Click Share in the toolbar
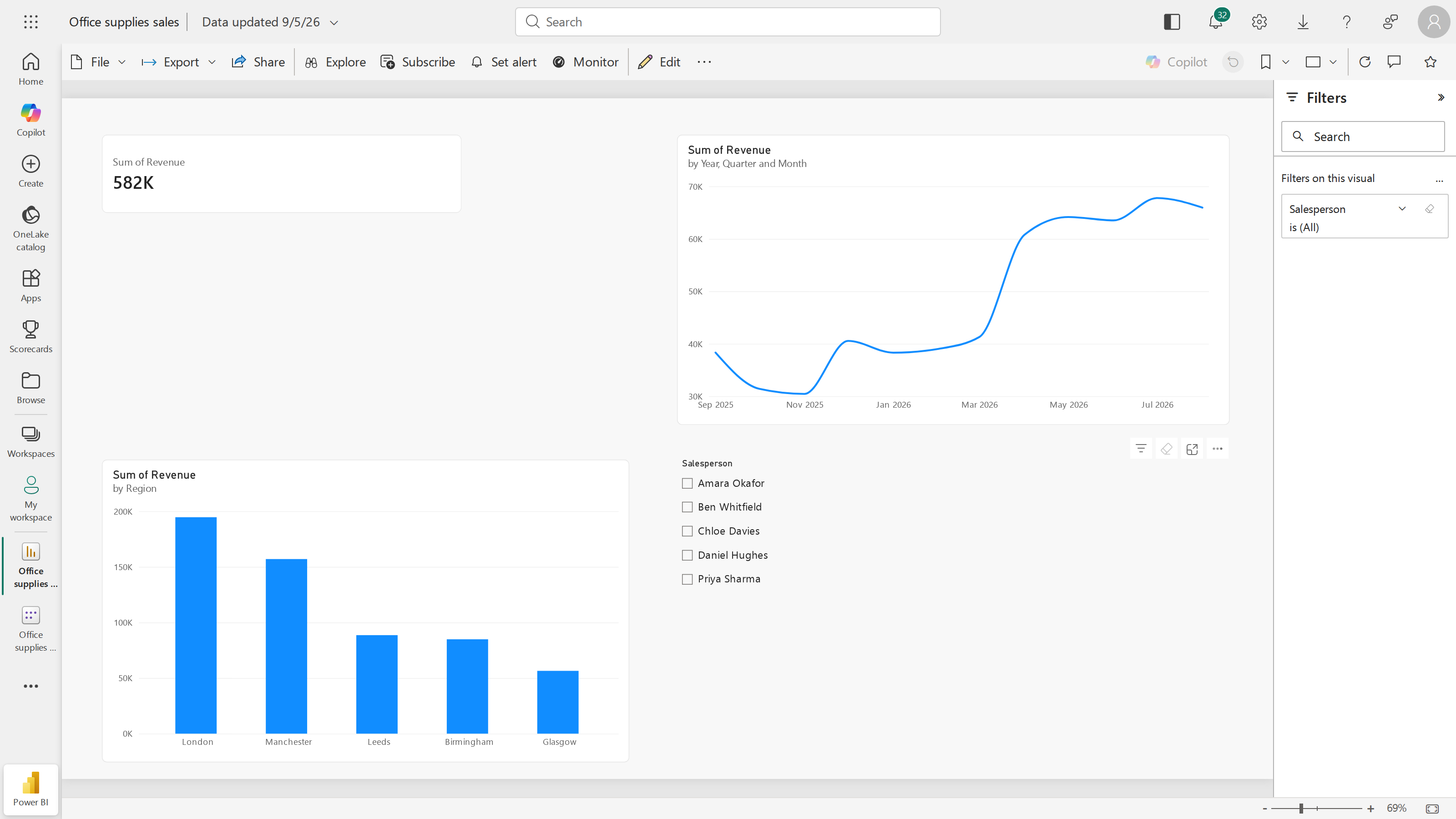1456x819 pixels. click(x=258, y=62)
